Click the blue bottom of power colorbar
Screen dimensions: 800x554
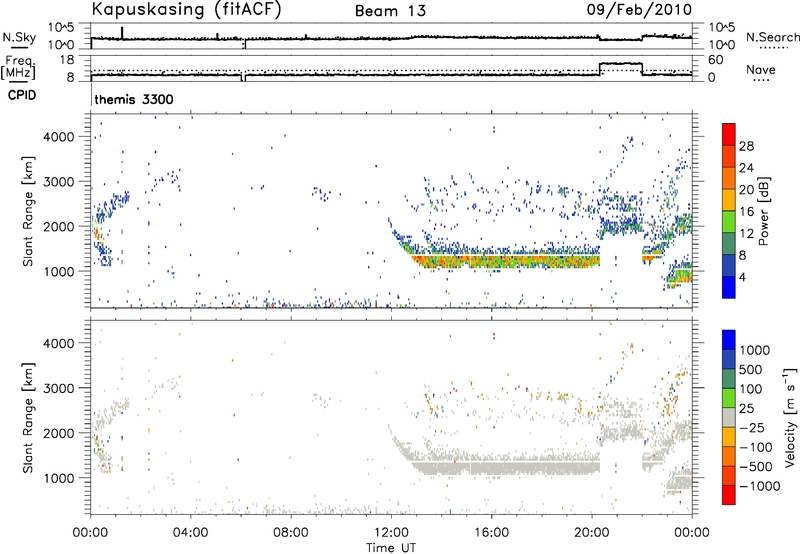[x=729, y=287]
